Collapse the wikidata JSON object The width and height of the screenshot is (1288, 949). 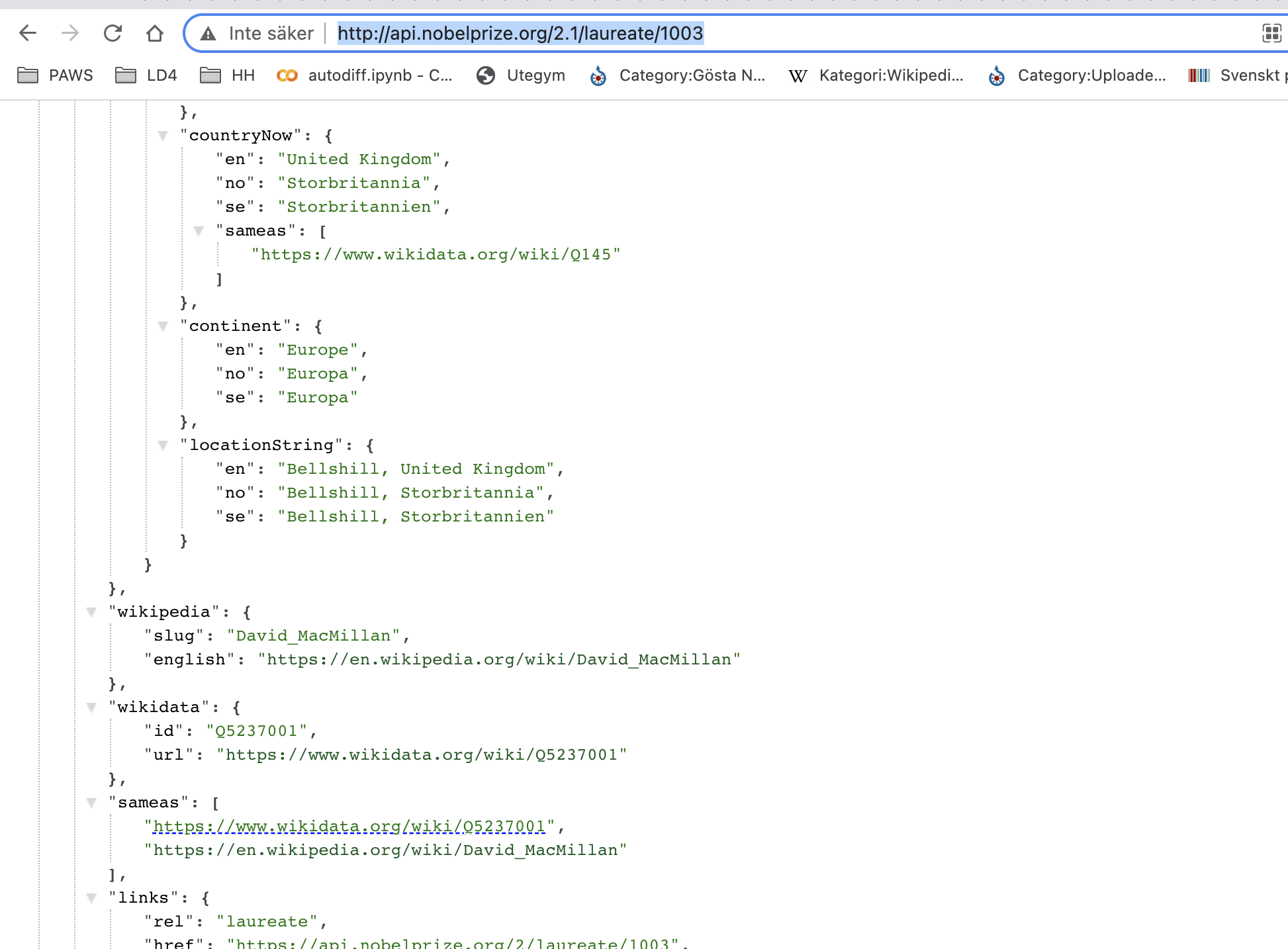91,707
